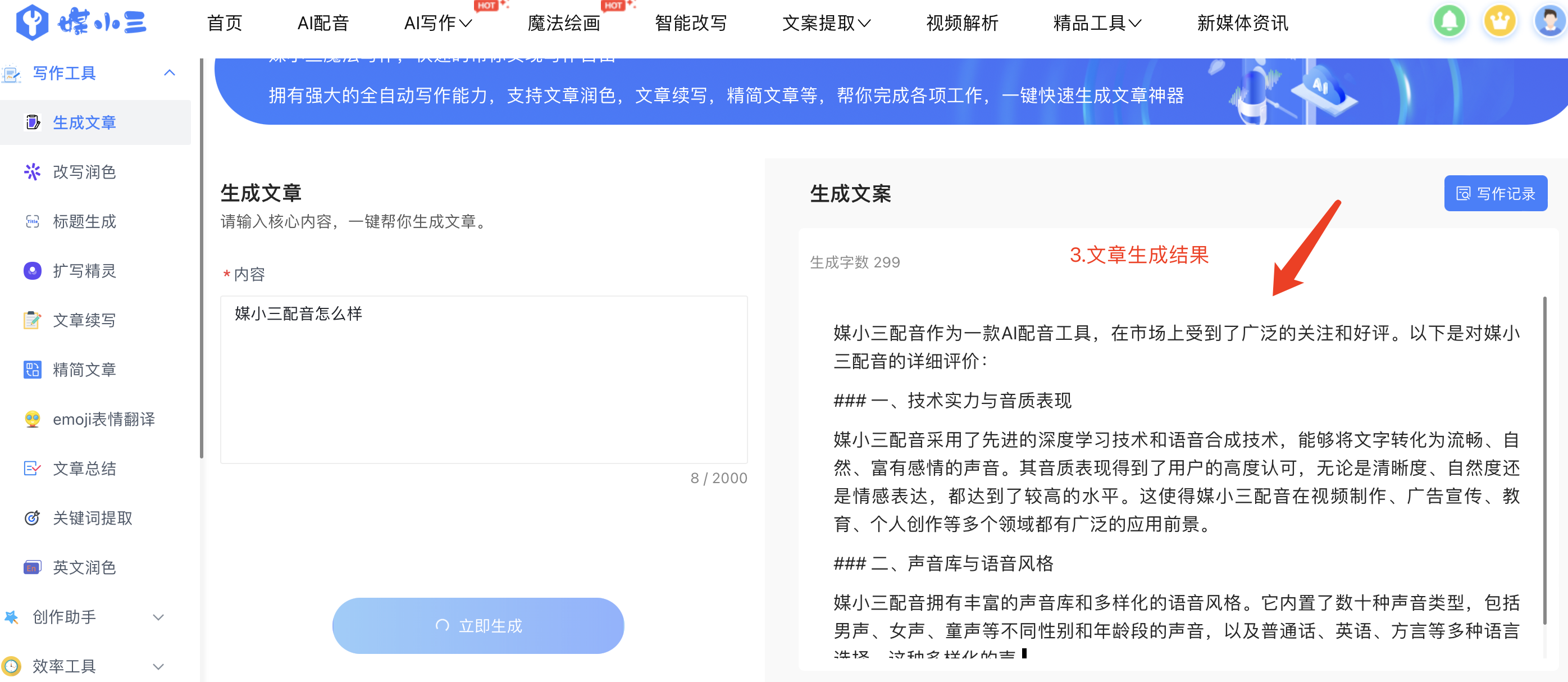The width and height of the screenshot is (1568, 682).
Task: Click the 精简文章 icon
Action: 32,369
